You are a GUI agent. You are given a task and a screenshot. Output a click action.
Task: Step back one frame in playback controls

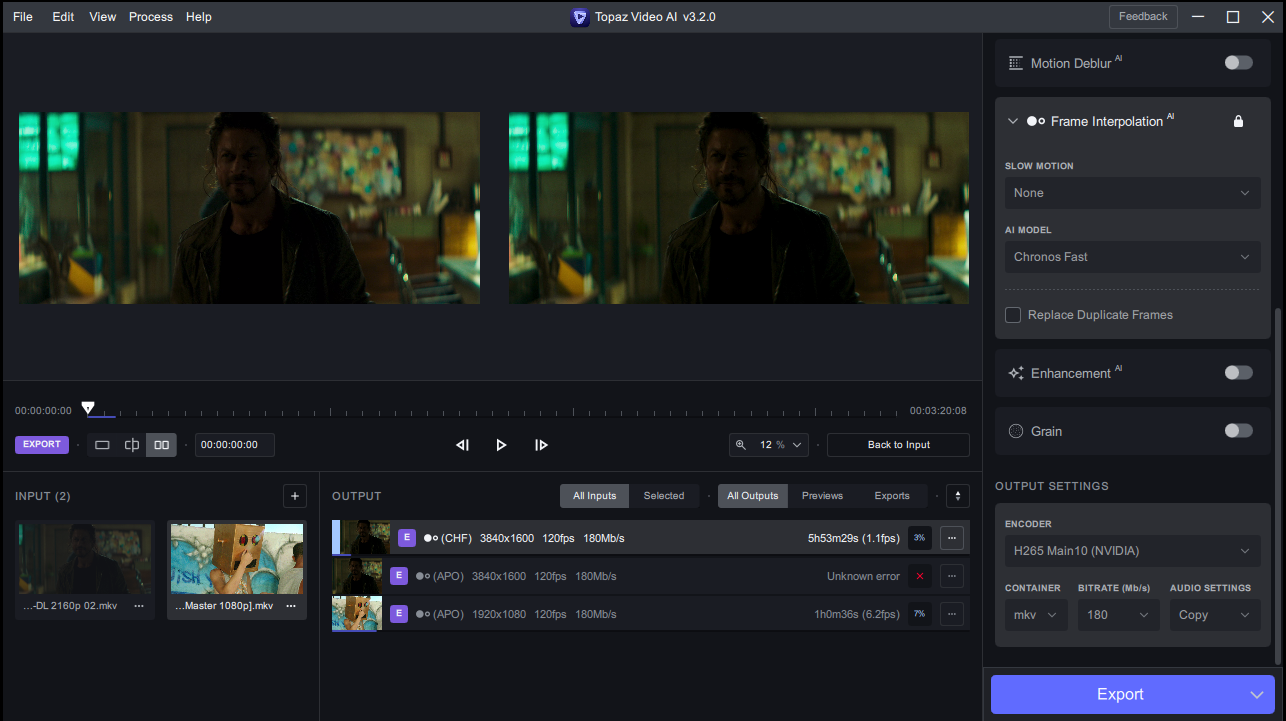(462, 445)
